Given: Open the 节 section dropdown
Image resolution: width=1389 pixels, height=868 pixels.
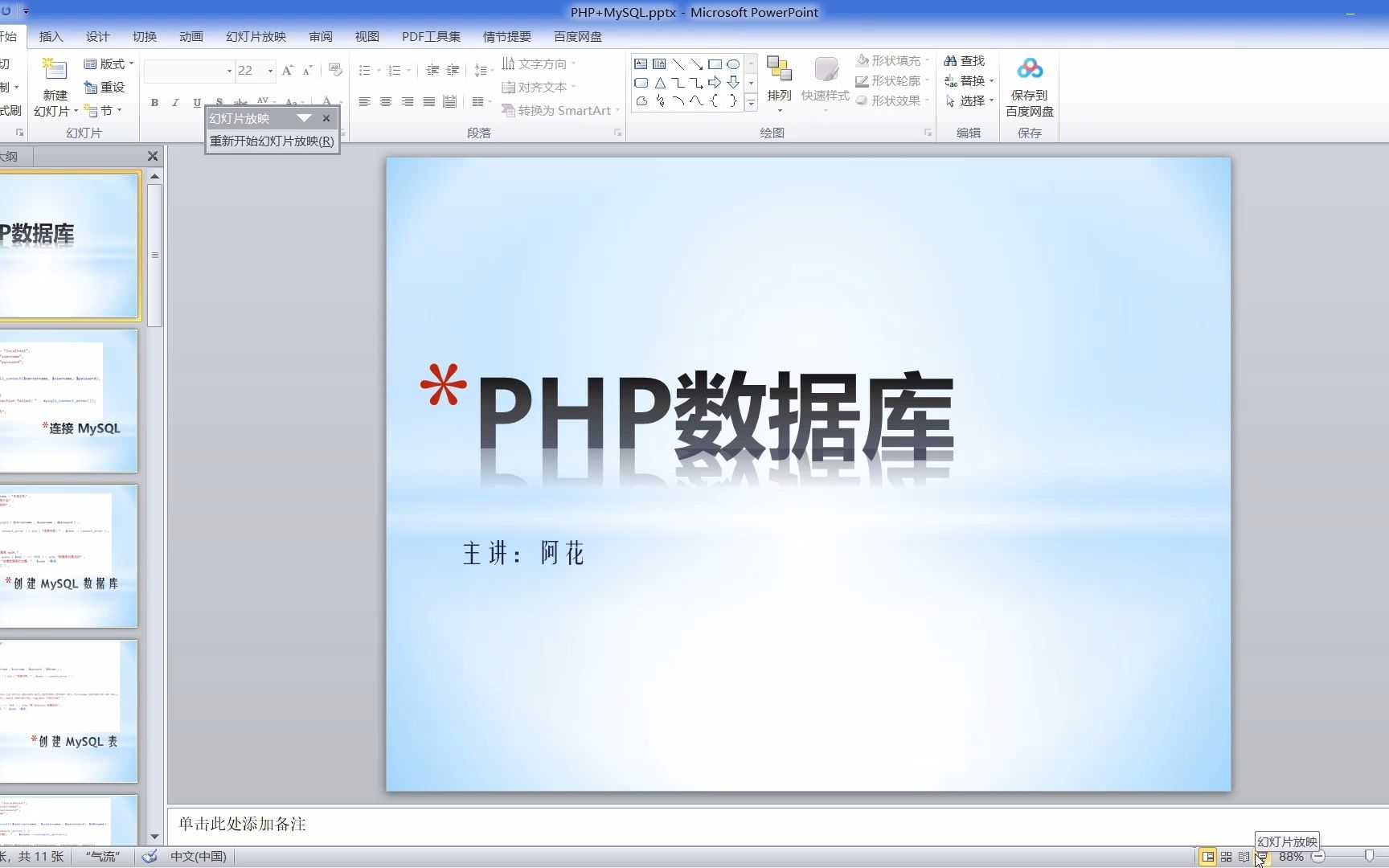Looking at the screenshot, I should click(103, 110).
